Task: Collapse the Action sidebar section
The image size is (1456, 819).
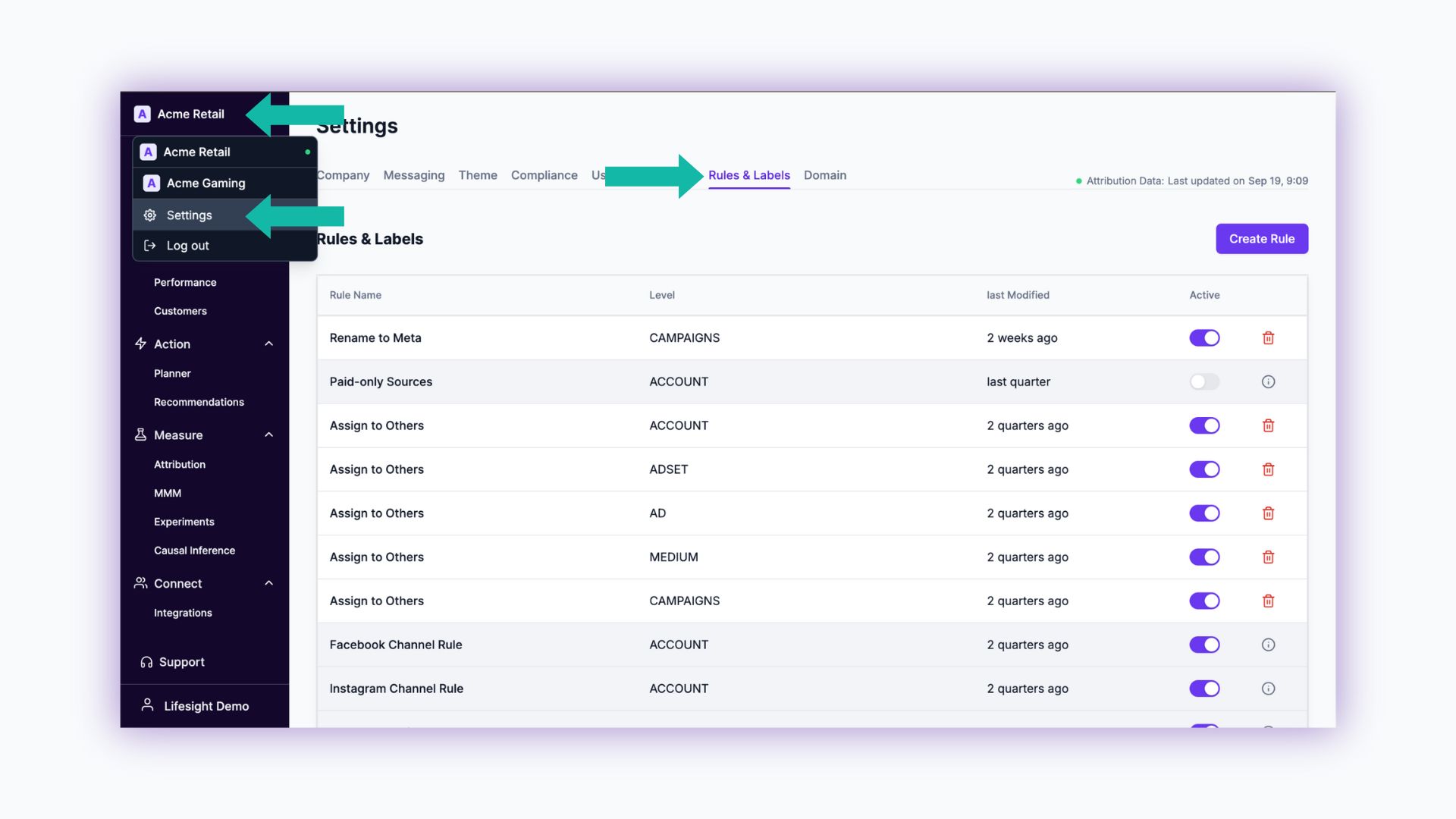Action: [x=268, y=344]
